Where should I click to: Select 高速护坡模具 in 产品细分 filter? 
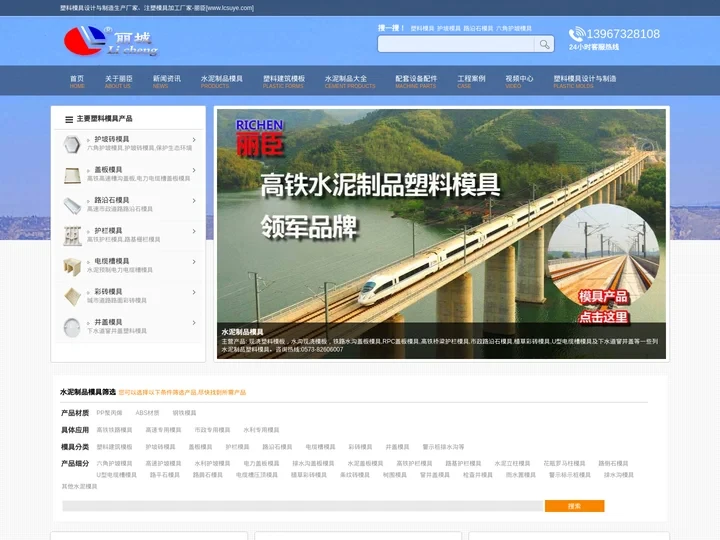click(x=163, y=463)
